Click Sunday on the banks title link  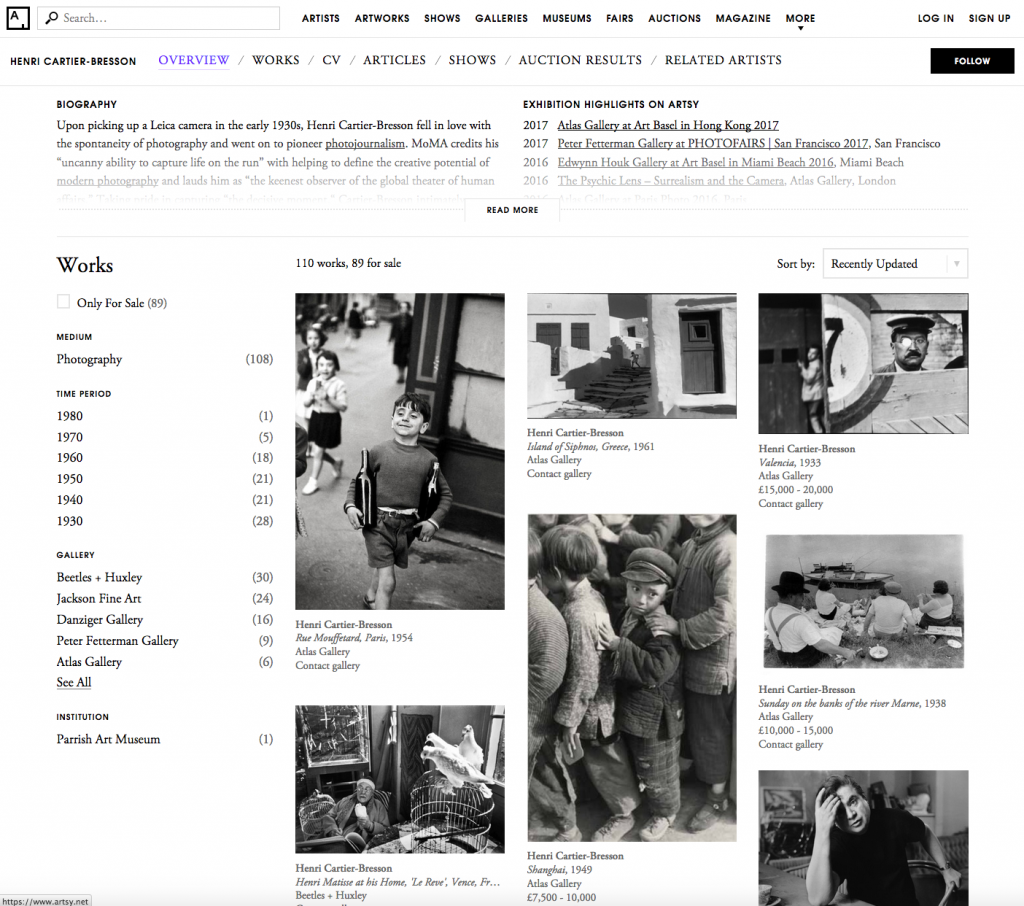click(839, 704)
